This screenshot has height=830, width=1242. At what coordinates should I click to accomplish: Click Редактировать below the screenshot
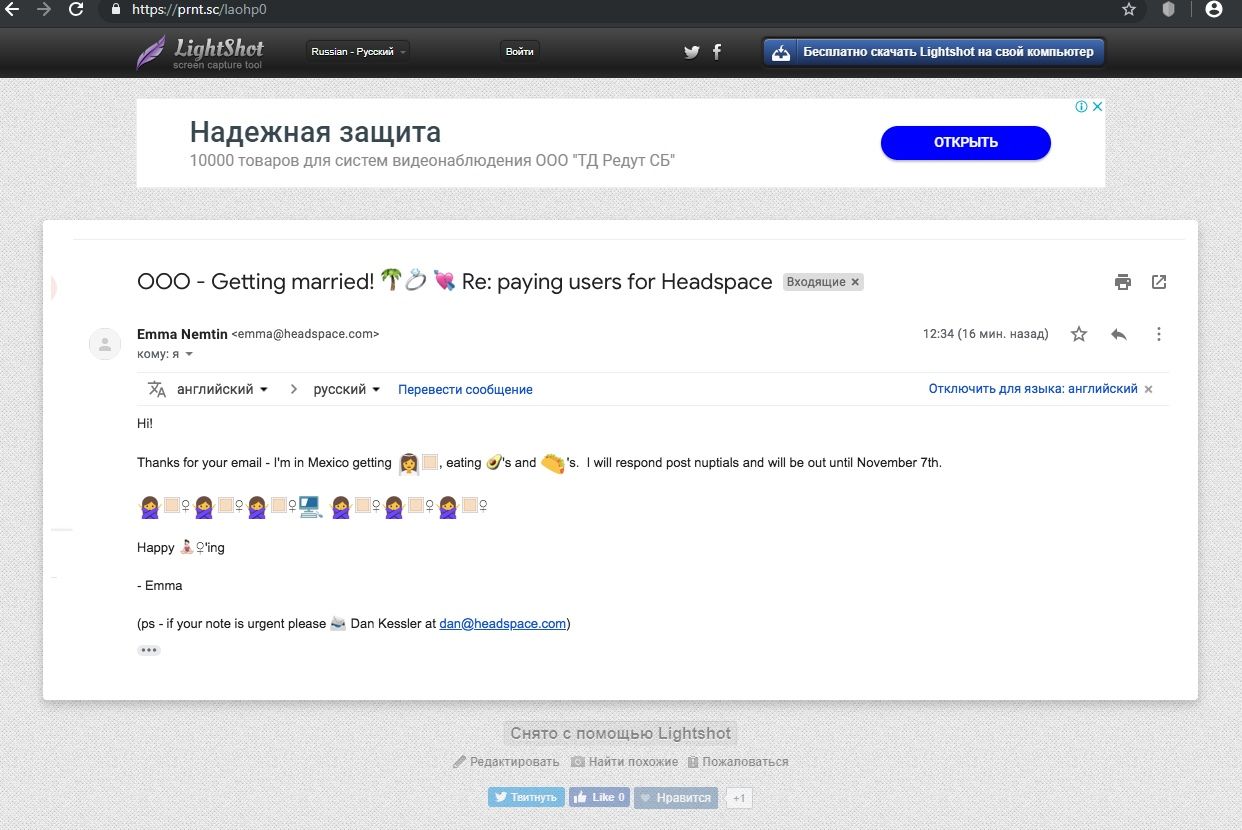(506, 762)
